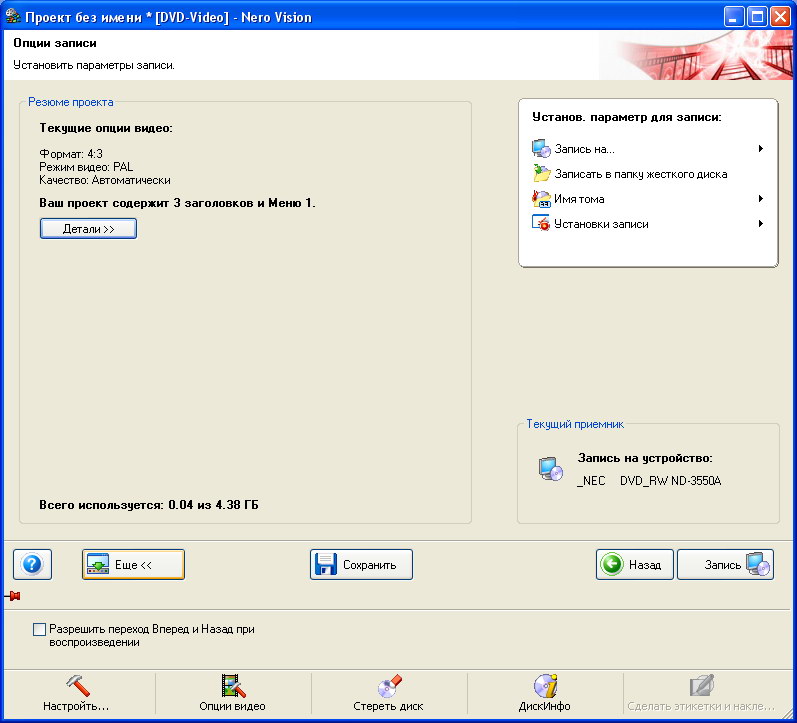Click the Установки записи icon
Image resolution: width=797 pixels, height=723 pixels.
(x=541, y=223)
